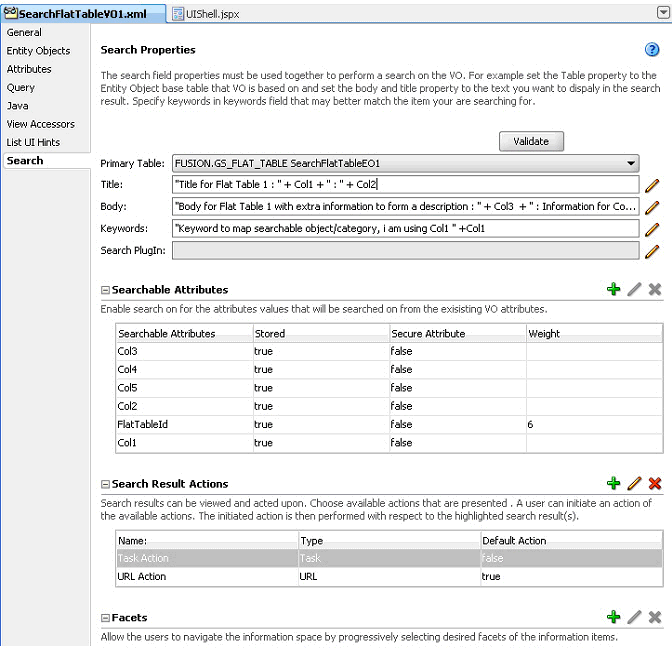Click the Default Action column header
672x650 pixels.
point(571,541)
